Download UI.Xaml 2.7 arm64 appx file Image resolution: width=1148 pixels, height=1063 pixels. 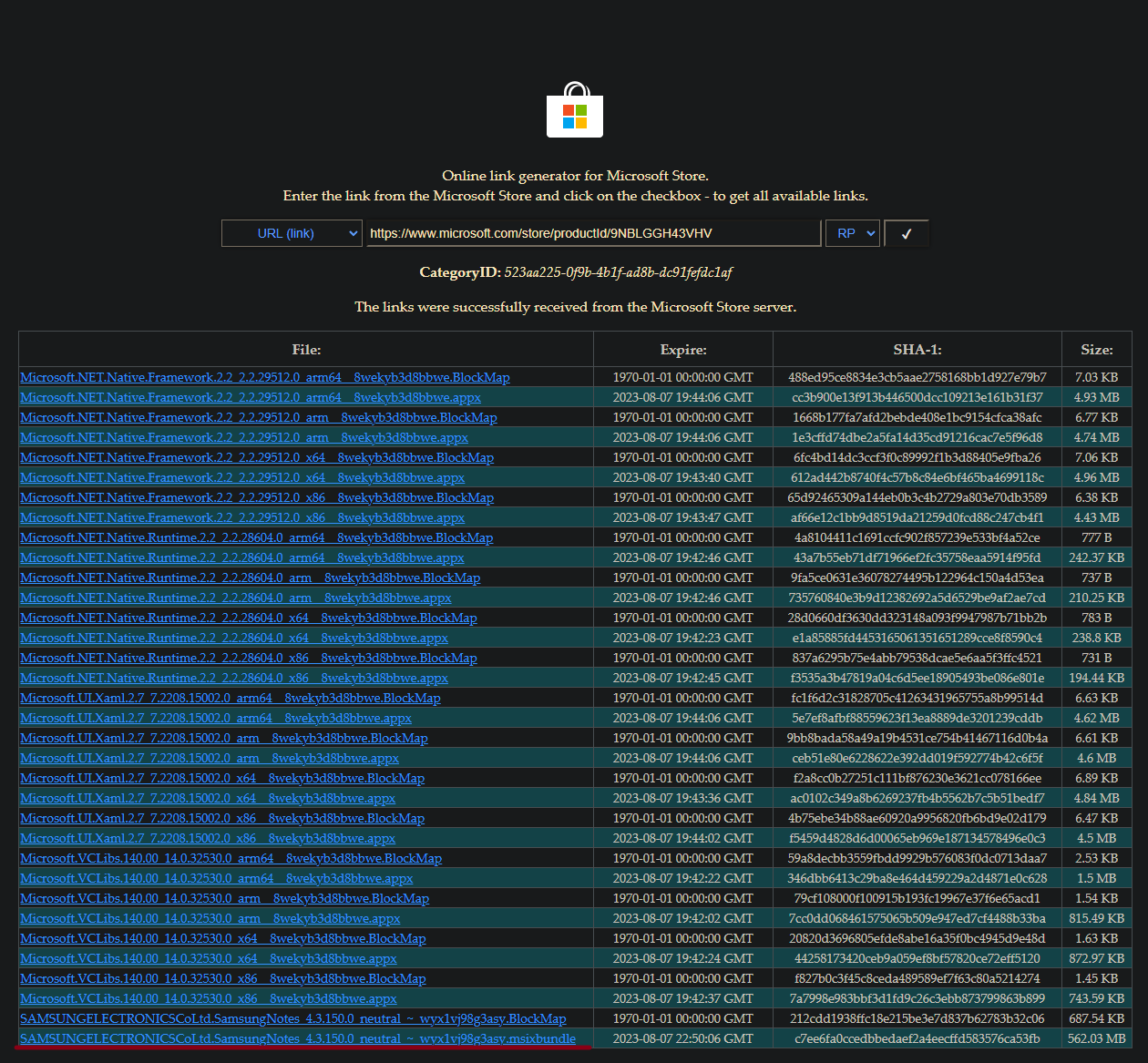(216, 718)
